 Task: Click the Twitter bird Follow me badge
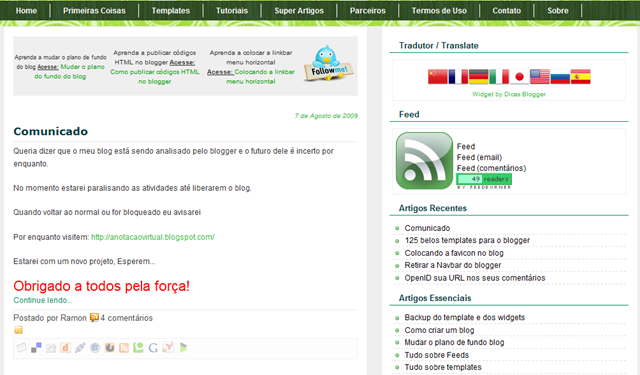pos(329,64)
